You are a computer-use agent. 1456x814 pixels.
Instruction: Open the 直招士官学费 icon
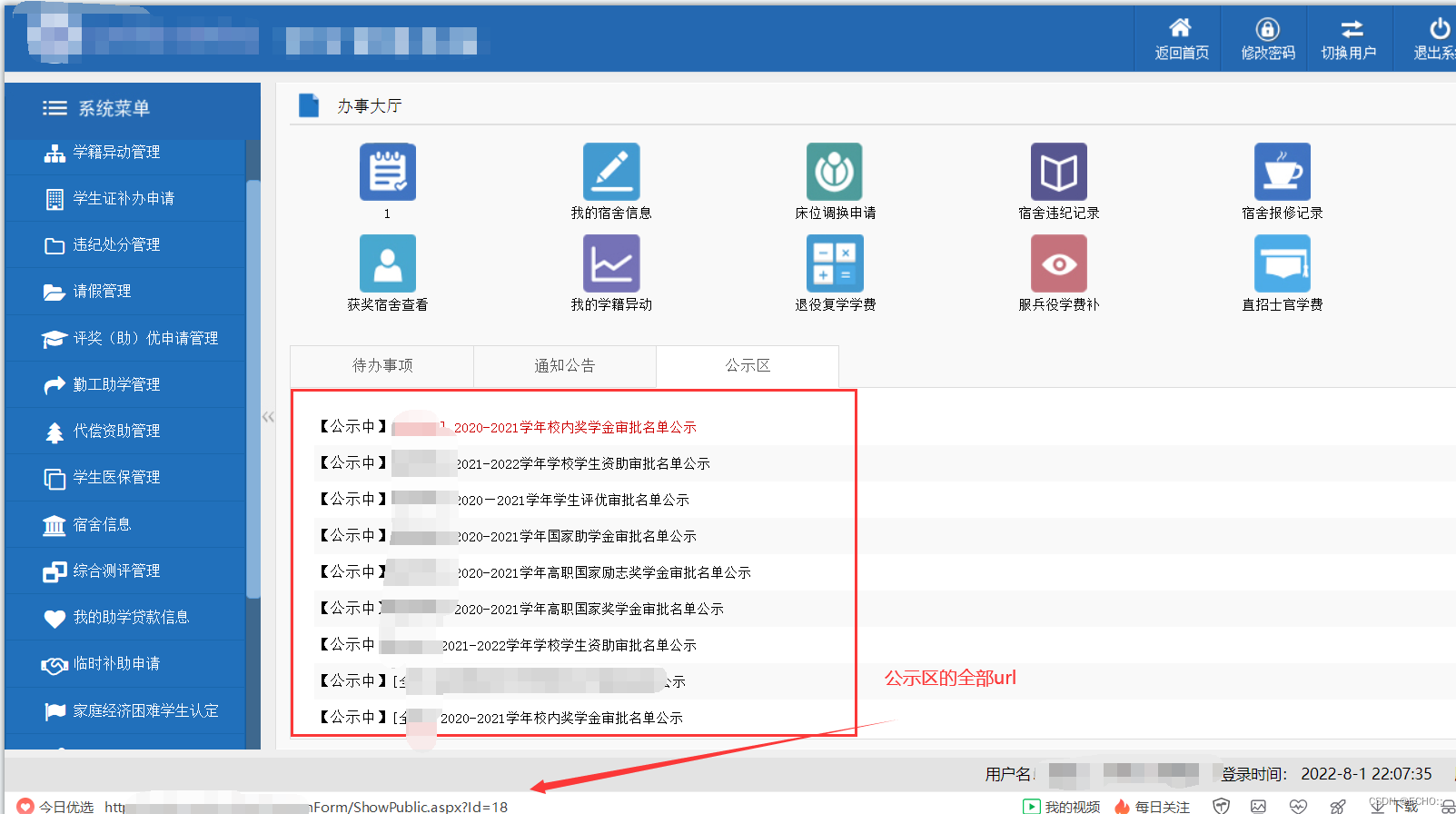pos(1282,263)
